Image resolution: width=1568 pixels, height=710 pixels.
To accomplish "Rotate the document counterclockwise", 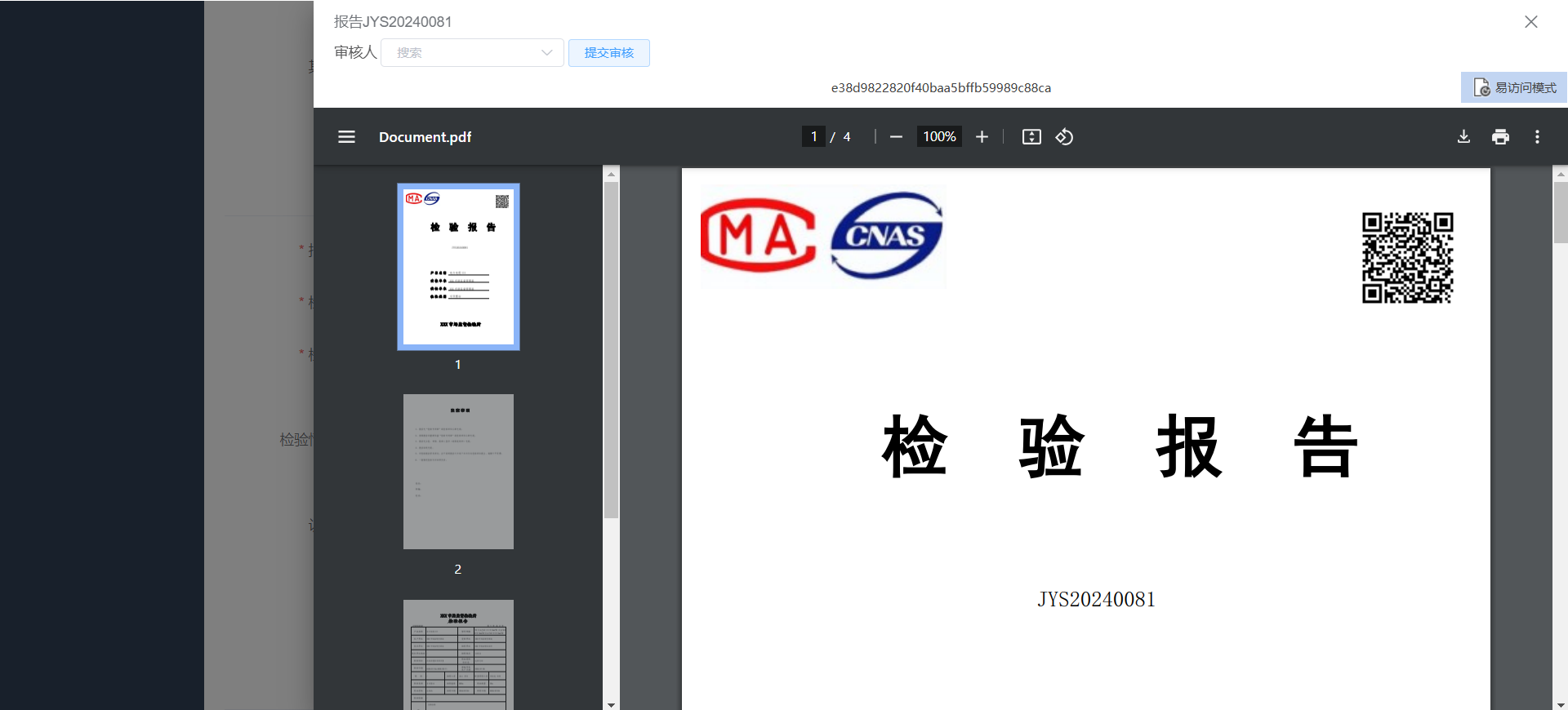I will click(x=1064, y=137).
